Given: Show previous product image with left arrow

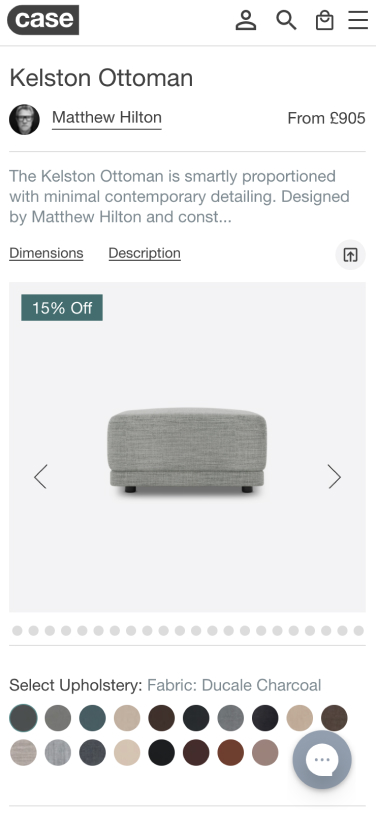Looking at the screenshot, I should point(40,476).
